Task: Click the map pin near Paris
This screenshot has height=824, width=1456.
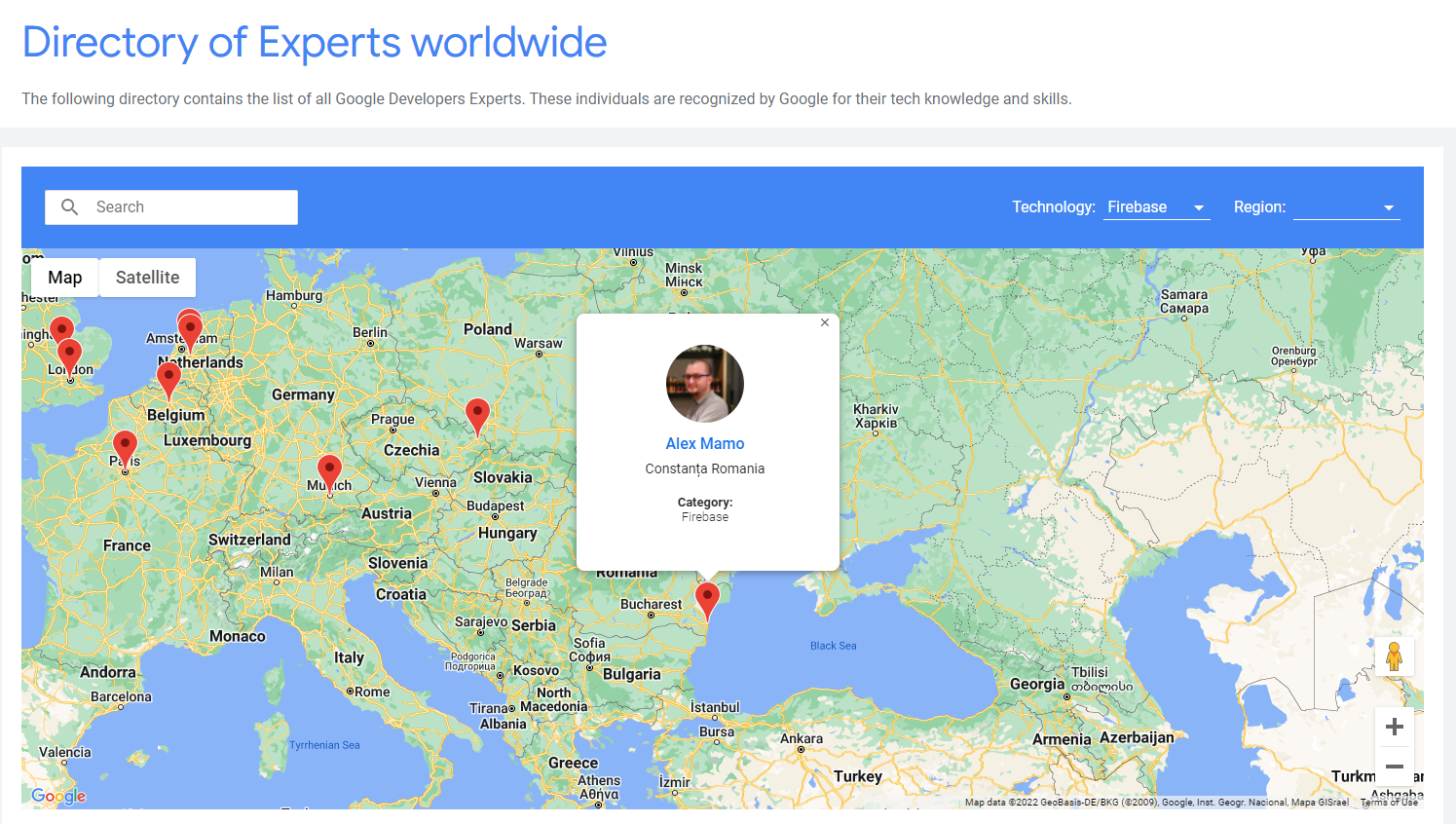Action: point(125,447)
